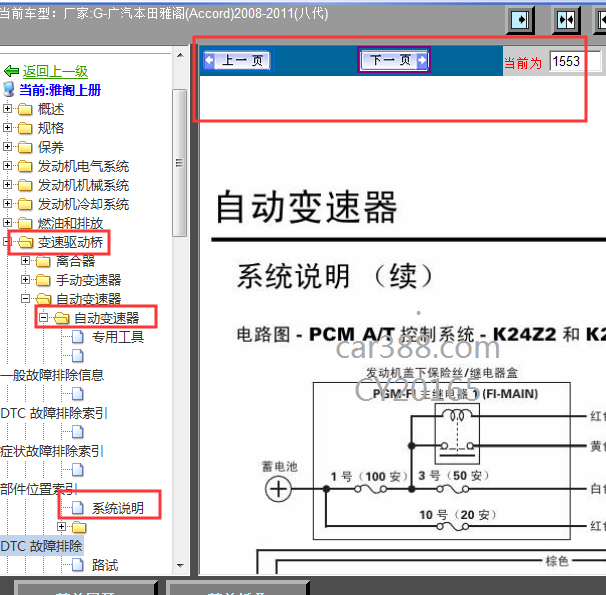Click the 发动机机械系统 folder icon
This screenshot has width=606, height=595.
coord(25,185)
